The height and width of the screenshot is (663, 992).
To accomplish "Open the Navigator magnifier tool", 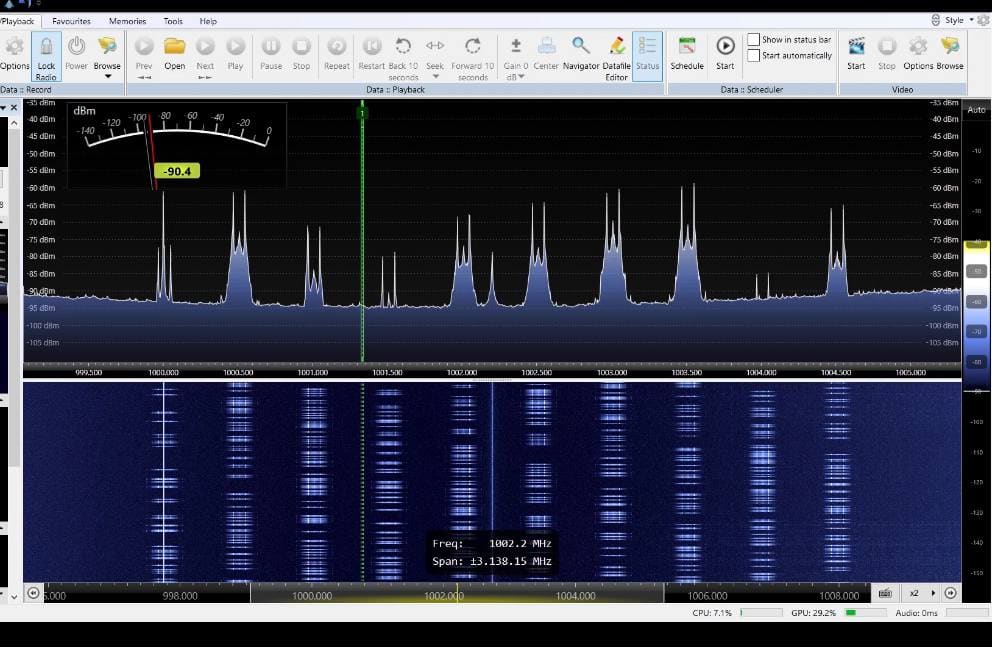I will click(x=581, y=53).
